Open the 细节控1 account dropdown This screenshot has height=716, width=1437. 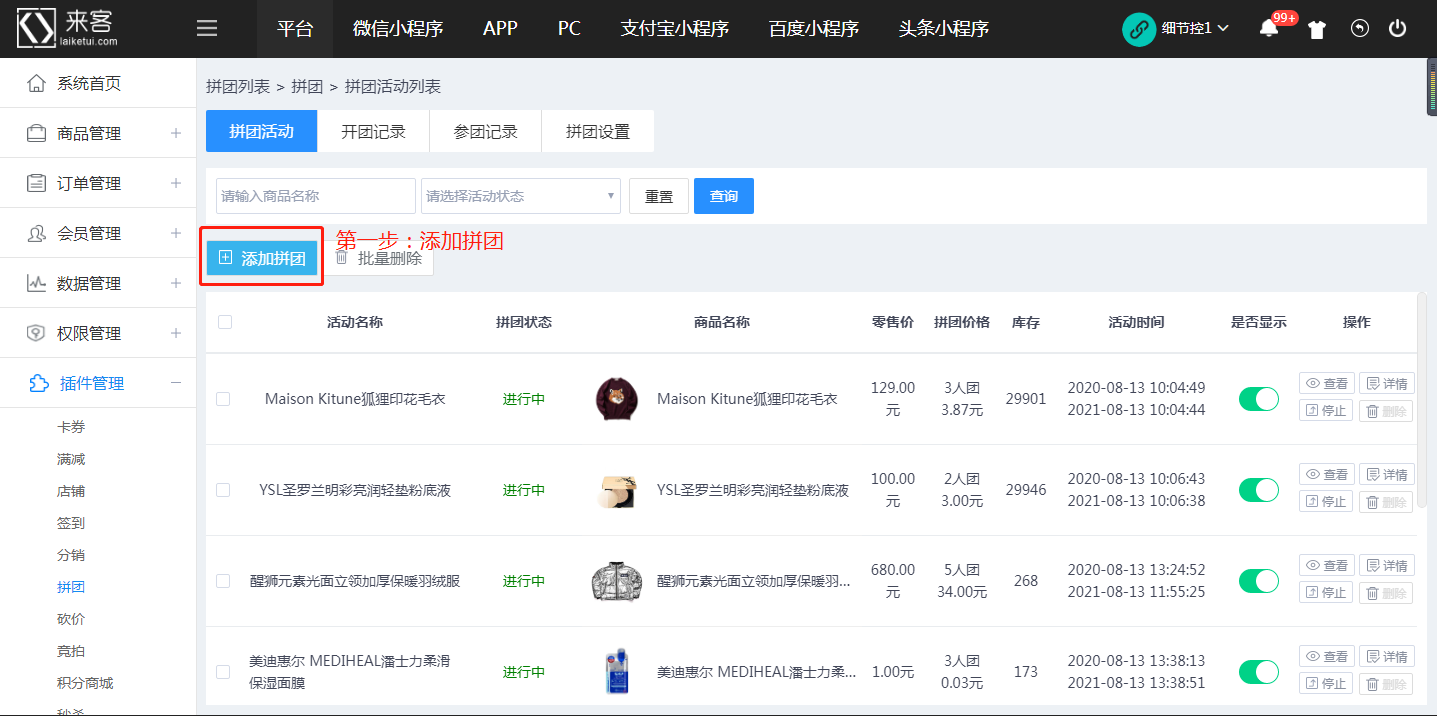pos(1195,29)
